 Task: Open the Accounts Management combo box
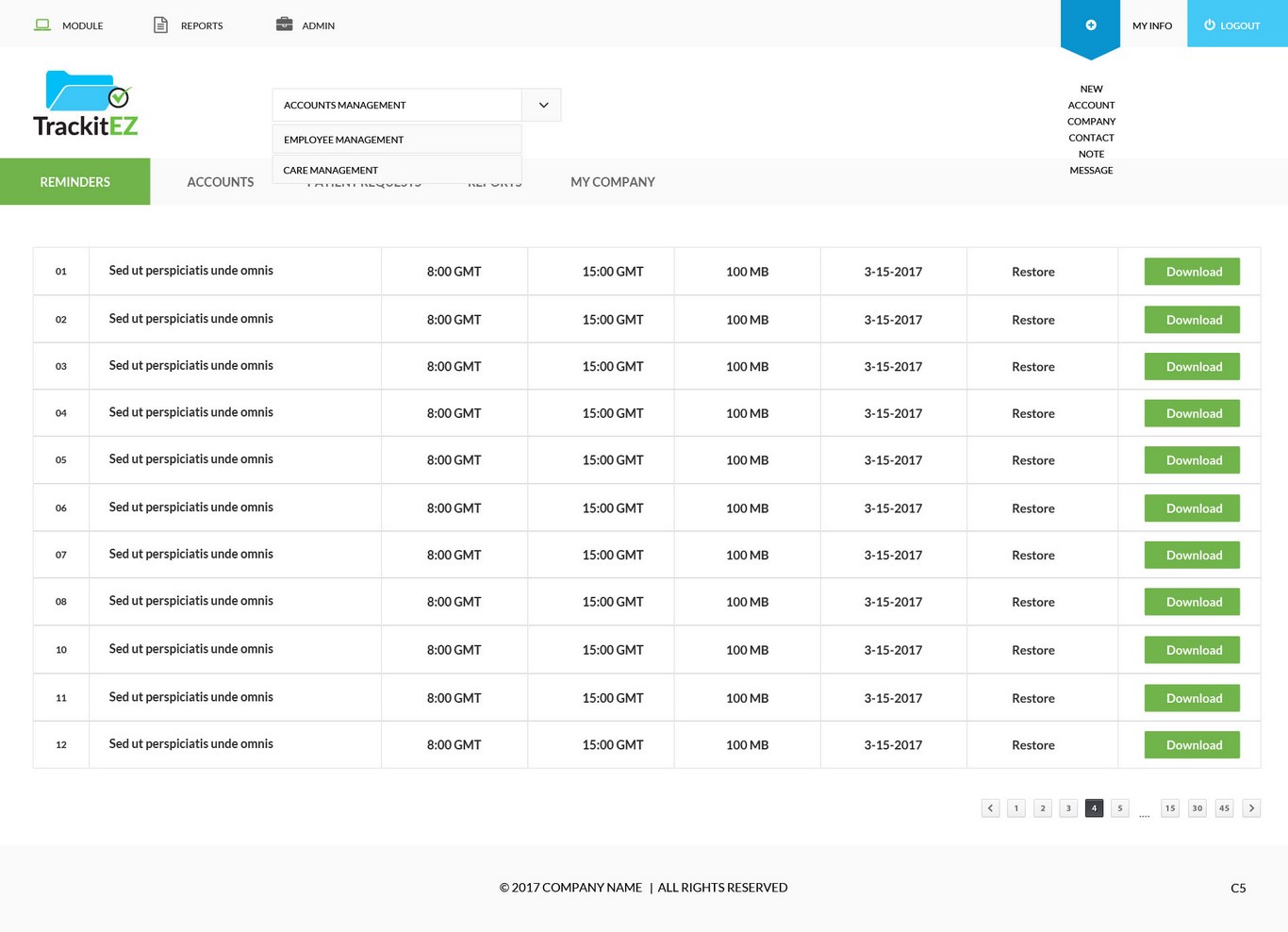point(417,105)
